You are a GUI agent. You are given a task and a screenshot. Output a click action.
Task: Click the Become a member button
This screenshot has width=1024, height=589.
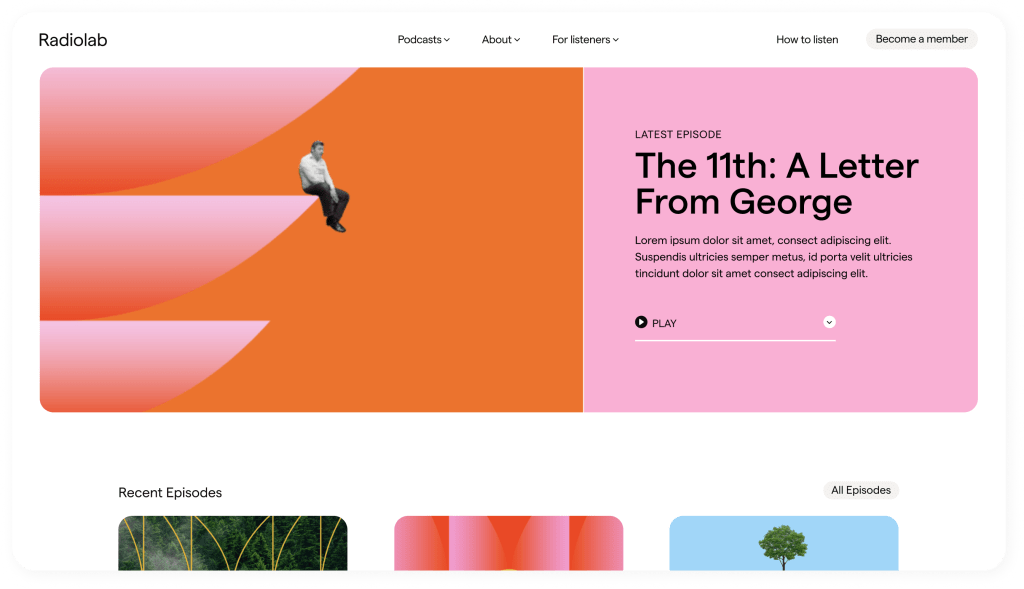click(921, 39)
